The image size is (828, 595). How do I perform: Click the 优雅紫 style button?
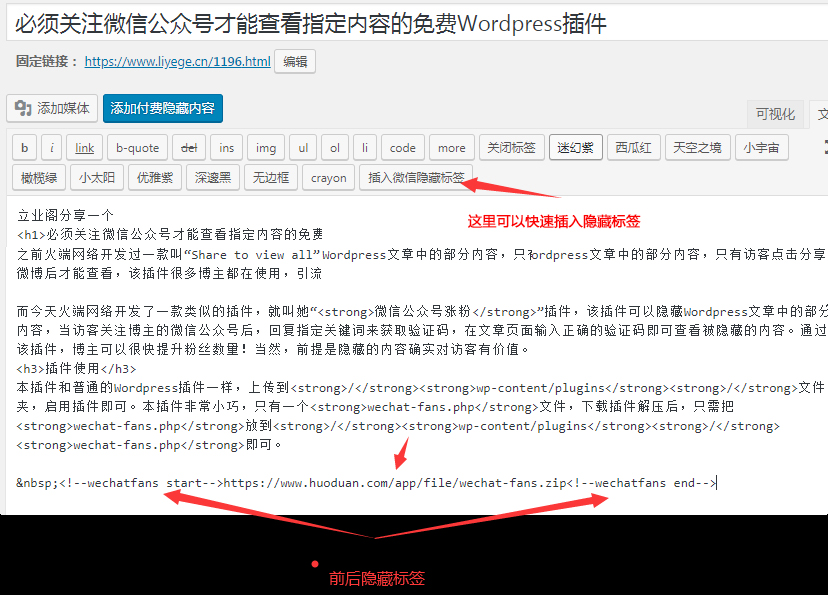coord(155,177)
